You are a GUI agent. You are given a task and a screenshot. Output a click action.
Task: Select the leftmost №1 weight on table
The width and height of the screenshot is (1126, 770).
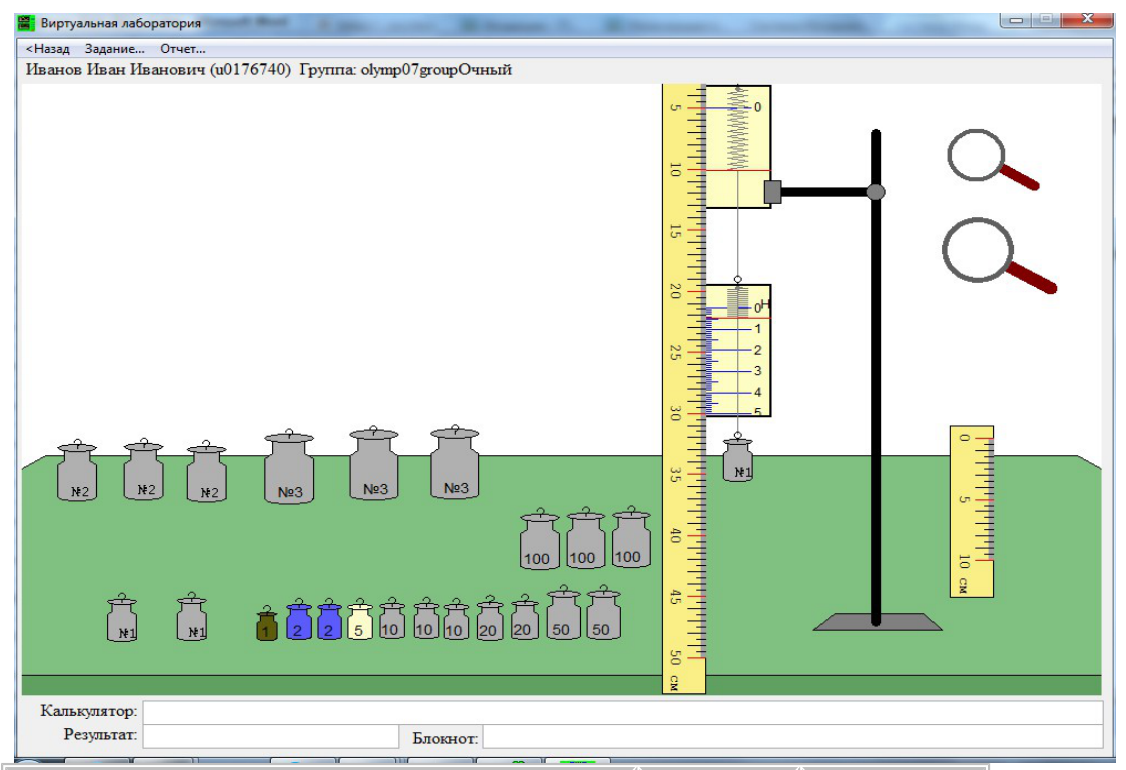tap(122, 618)
